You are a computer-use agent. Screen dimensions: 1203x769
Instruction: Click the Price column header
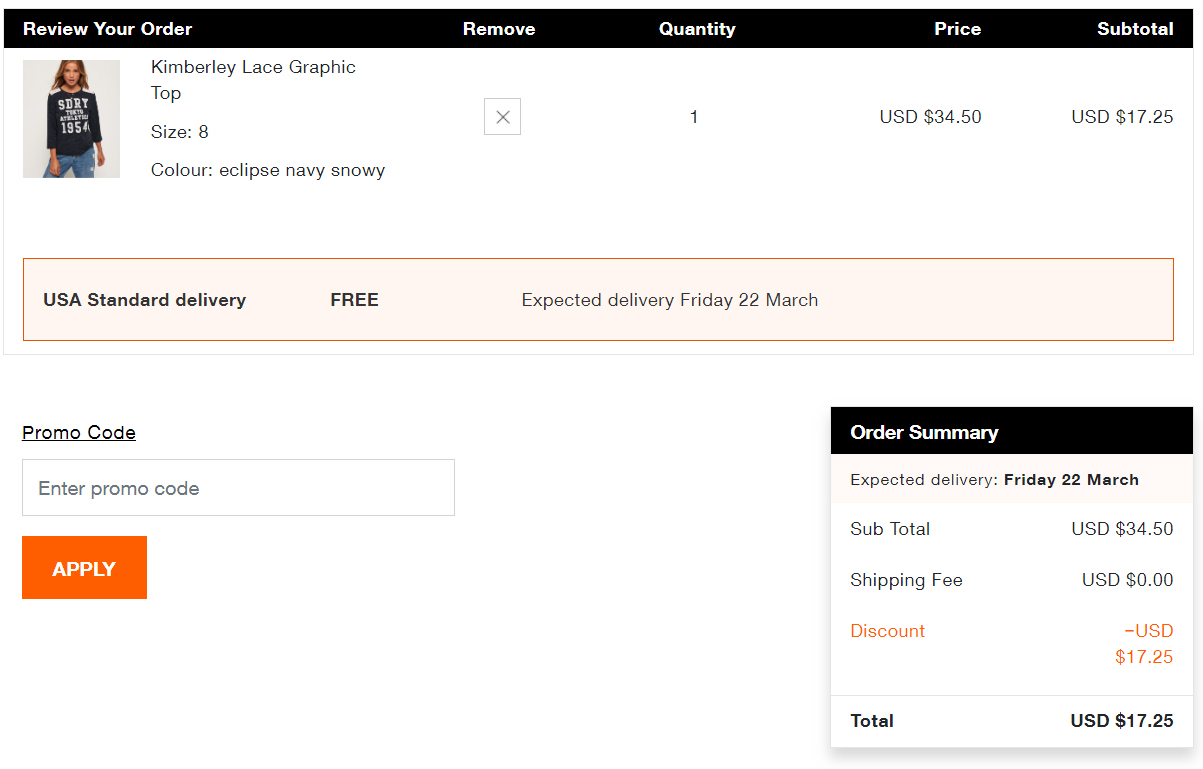957,29
